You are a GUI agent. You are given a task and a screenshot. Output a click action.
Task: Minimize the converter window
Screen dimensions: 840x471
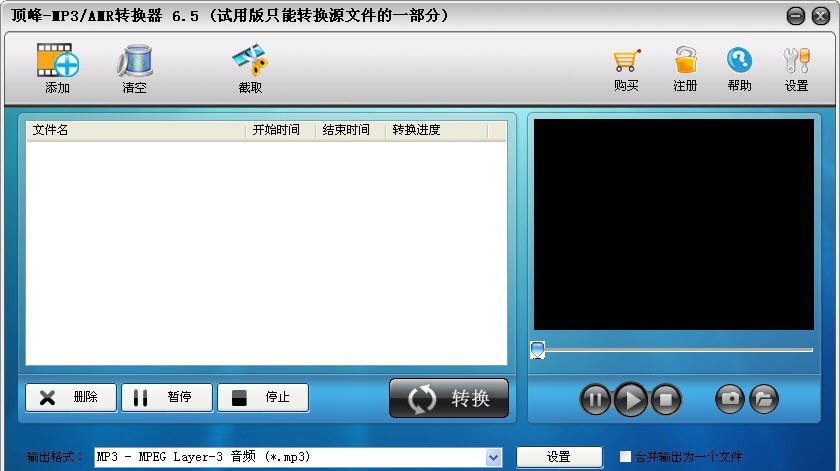(x=796, y=16)
